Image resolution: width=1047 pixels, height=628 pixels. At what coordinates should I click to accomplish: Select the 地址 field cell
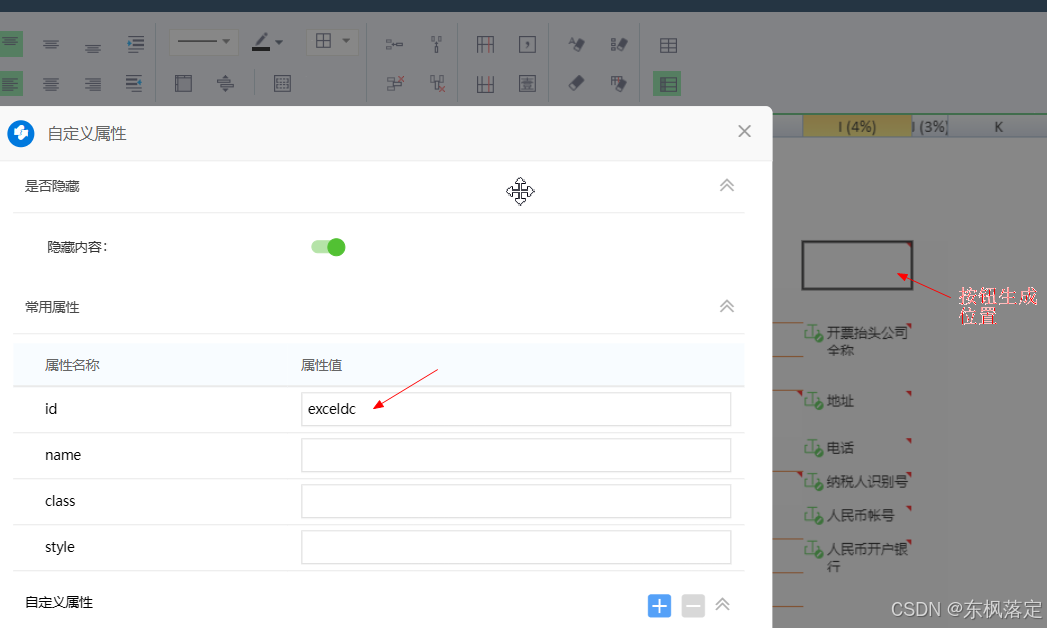pyautogui.click(x=857, y=400)
